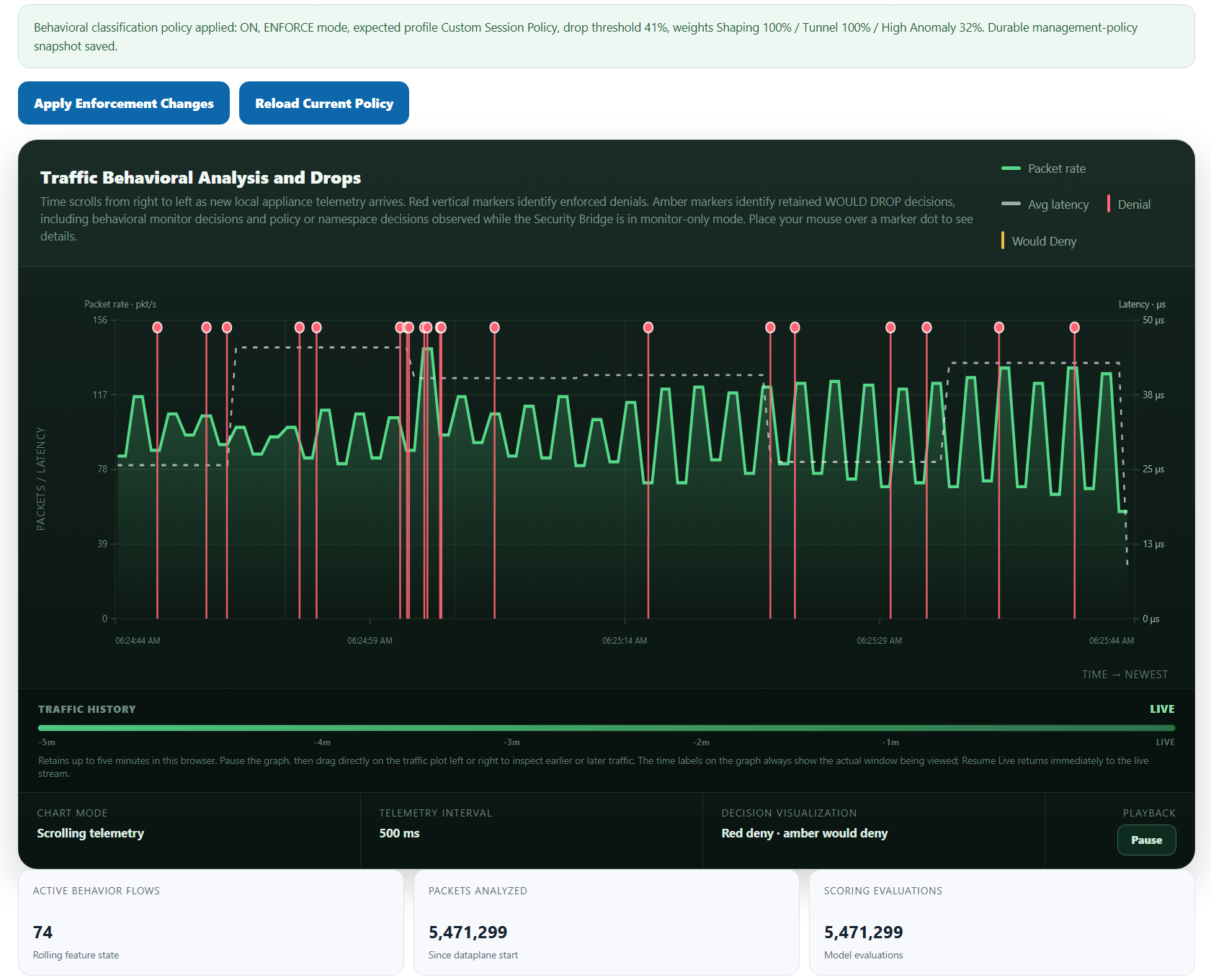Click the earliest denial marker dot on chart

pos(157,328)
